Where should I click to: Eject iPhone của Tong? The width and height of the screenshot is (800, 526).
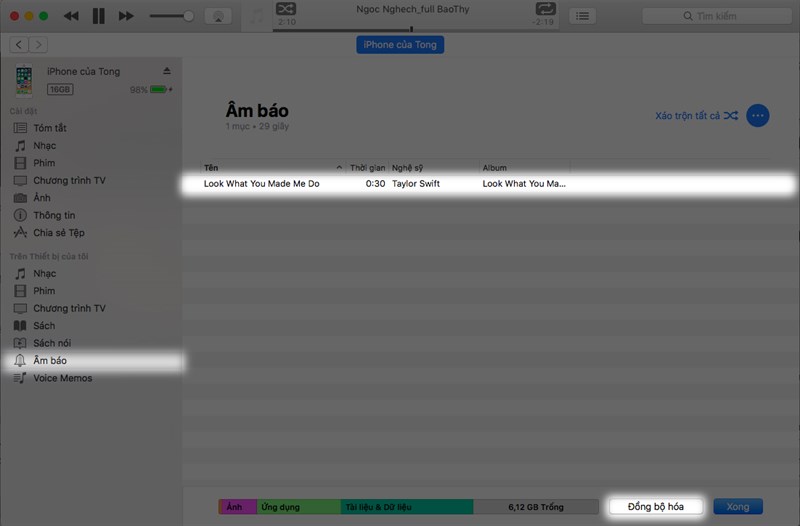point(167,71)
